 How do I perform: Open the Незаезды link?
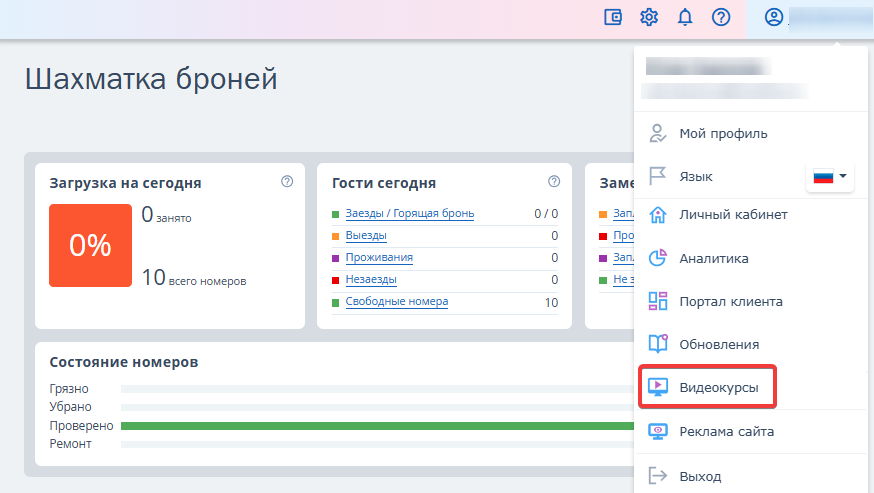371,279
